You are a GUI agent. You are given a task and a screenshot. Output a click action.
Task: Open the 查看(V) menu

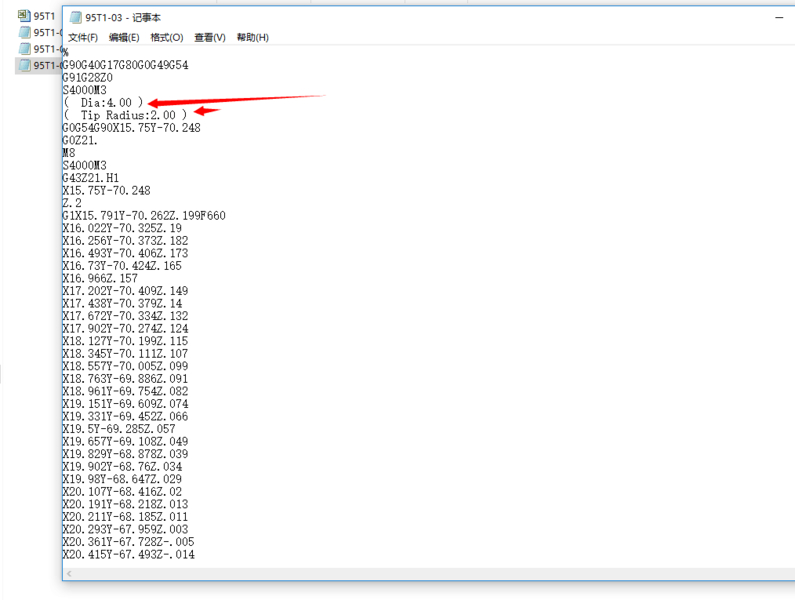click(210, 38)
